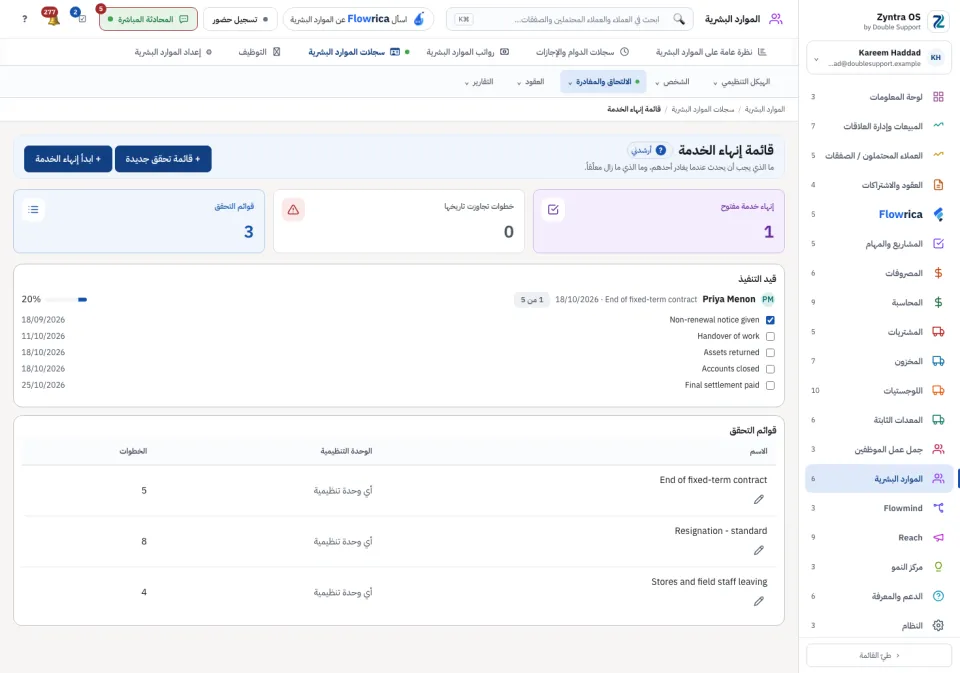Collapse the sidebar with طي القائمة
Screen dimensions: 960x673
tap(879, 655)
